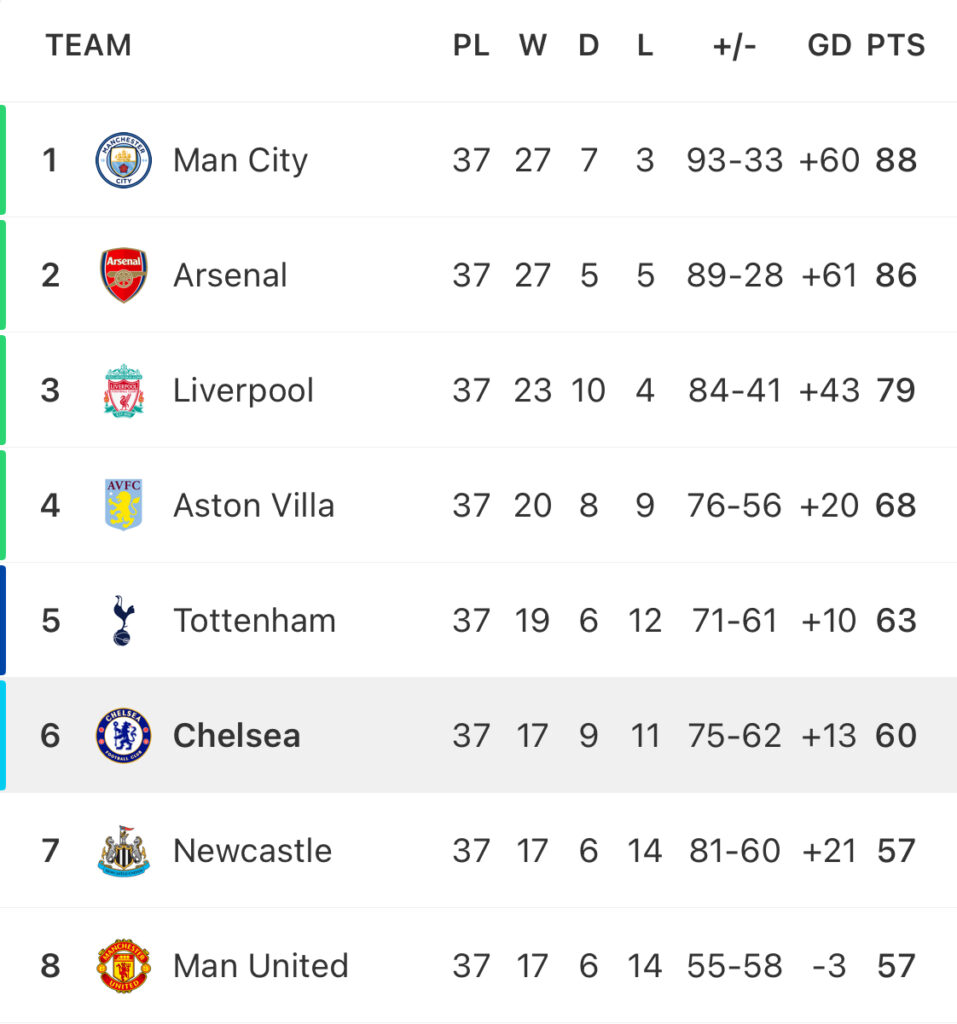Viewport: 957px width, 1024px height.
Task: Click the Man City club crest
Action: click(x=123, y=160)
